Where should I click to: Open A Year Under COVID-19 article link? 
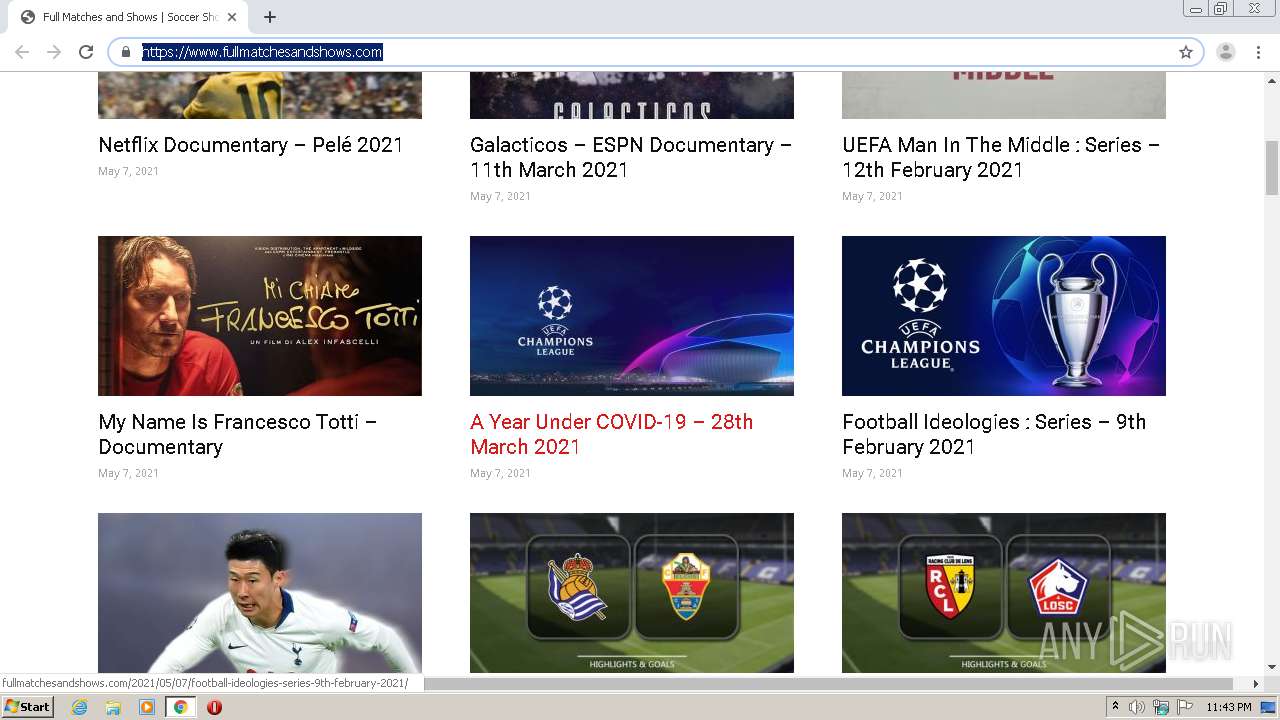(x=611, y=434)
